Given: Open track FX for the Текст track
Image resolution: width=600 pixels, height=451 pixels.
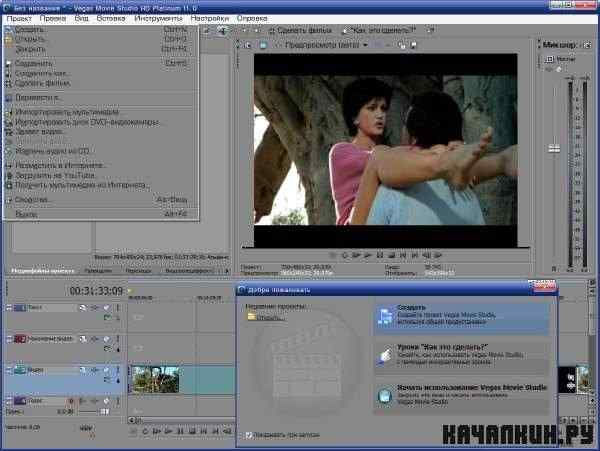Looking at the screenshot, I should 94,308.
